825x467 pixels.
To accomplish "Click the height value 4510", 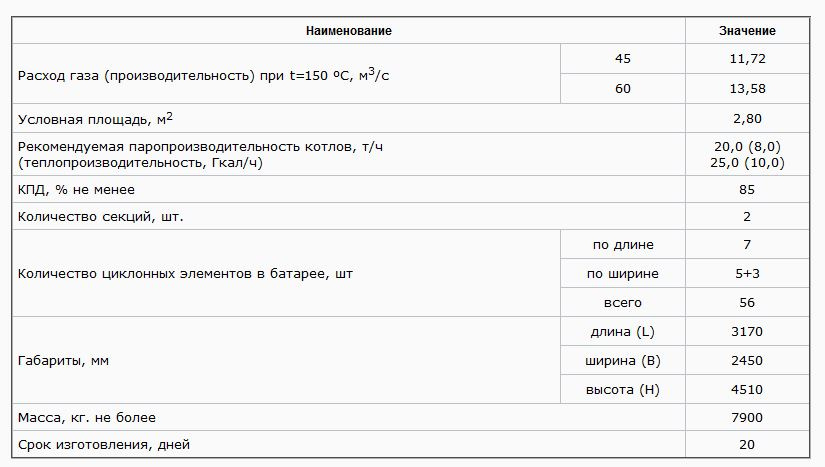I will (x=747, y=390).
